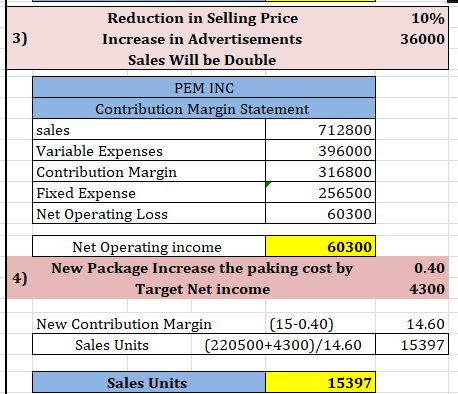Click the yellow 15397 result cell

[x=321, y=382]
